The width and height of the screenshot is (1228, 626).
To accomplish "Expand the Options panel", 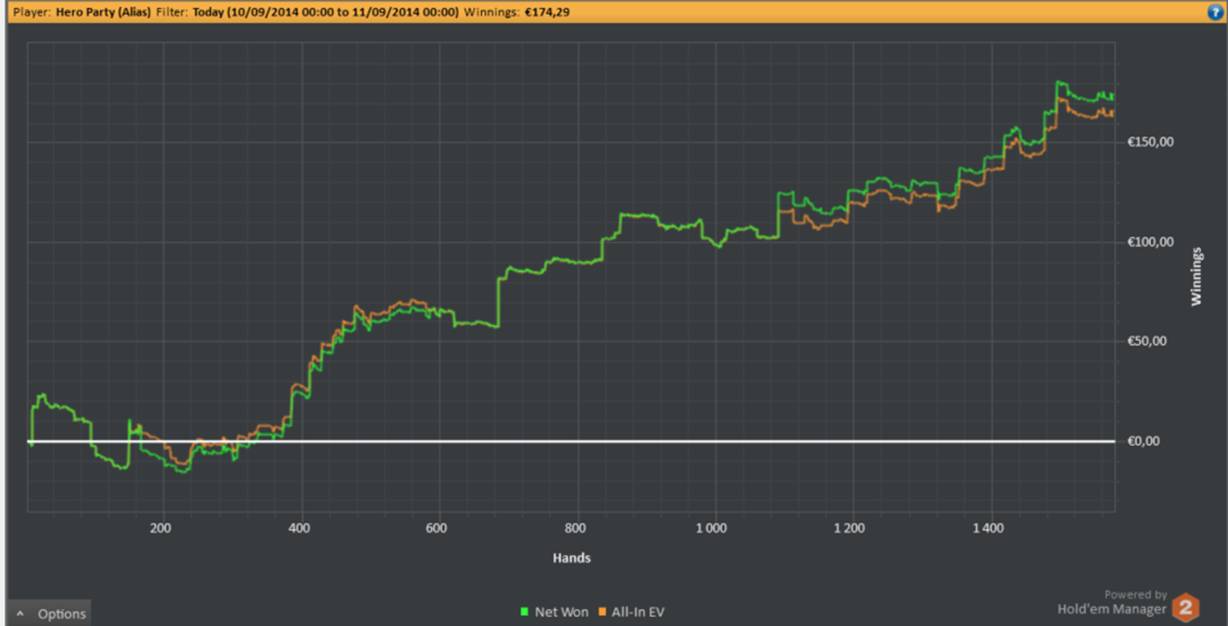I will click(x=51, y=614).
